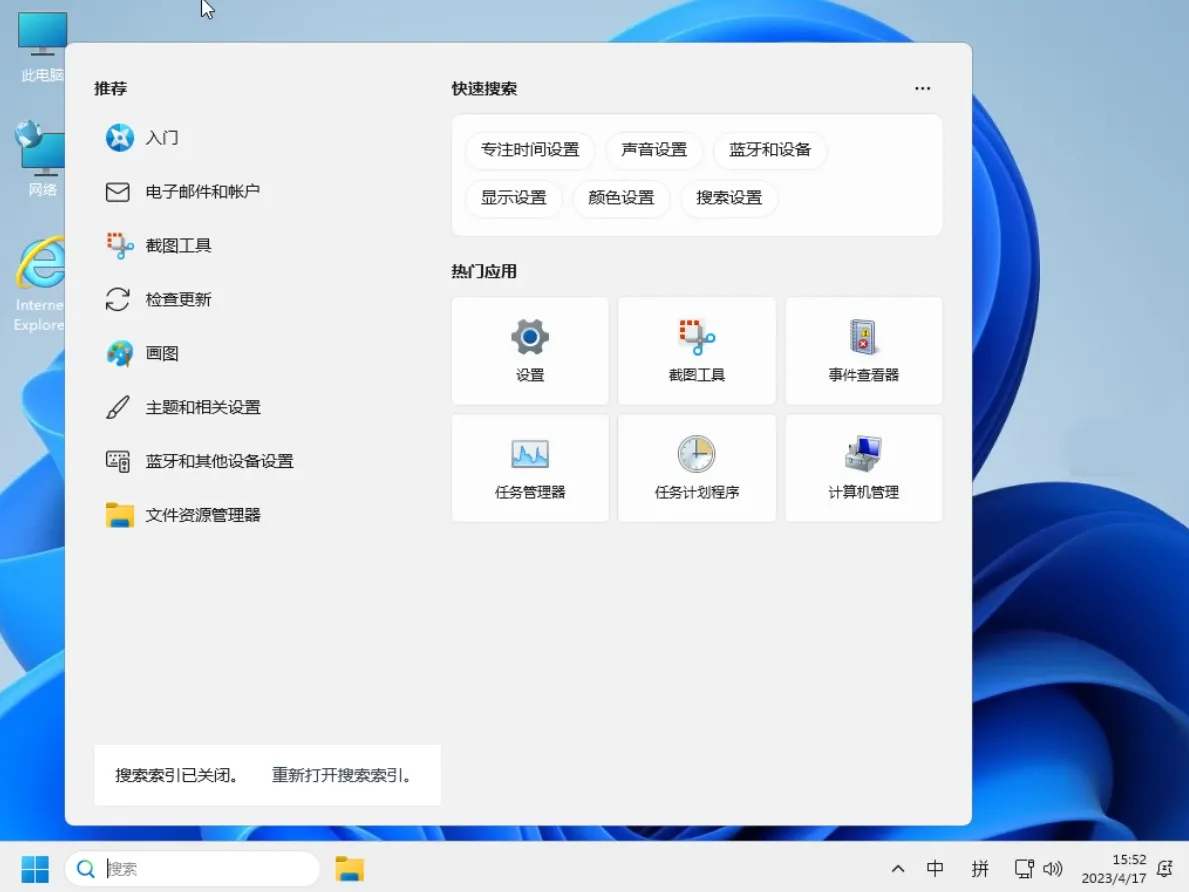Open volume flyout to adjust sound level

click(1053, 868)
